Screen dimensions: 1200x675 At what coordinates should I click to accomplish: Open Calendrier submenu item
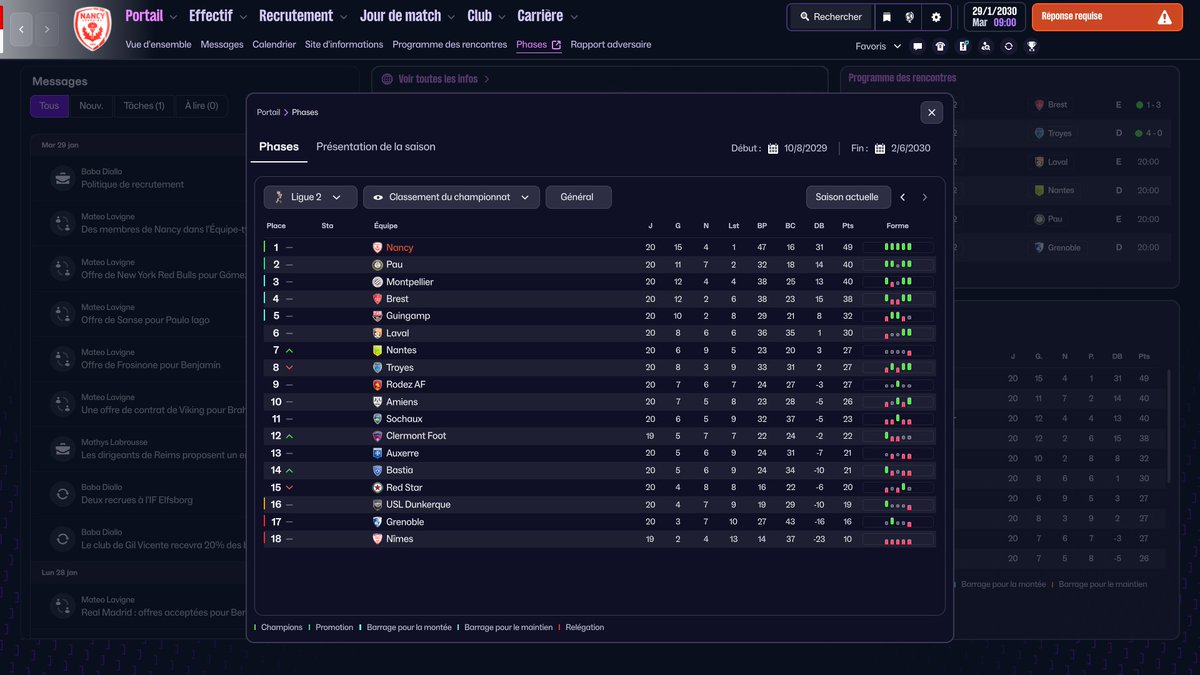(274, 45)
